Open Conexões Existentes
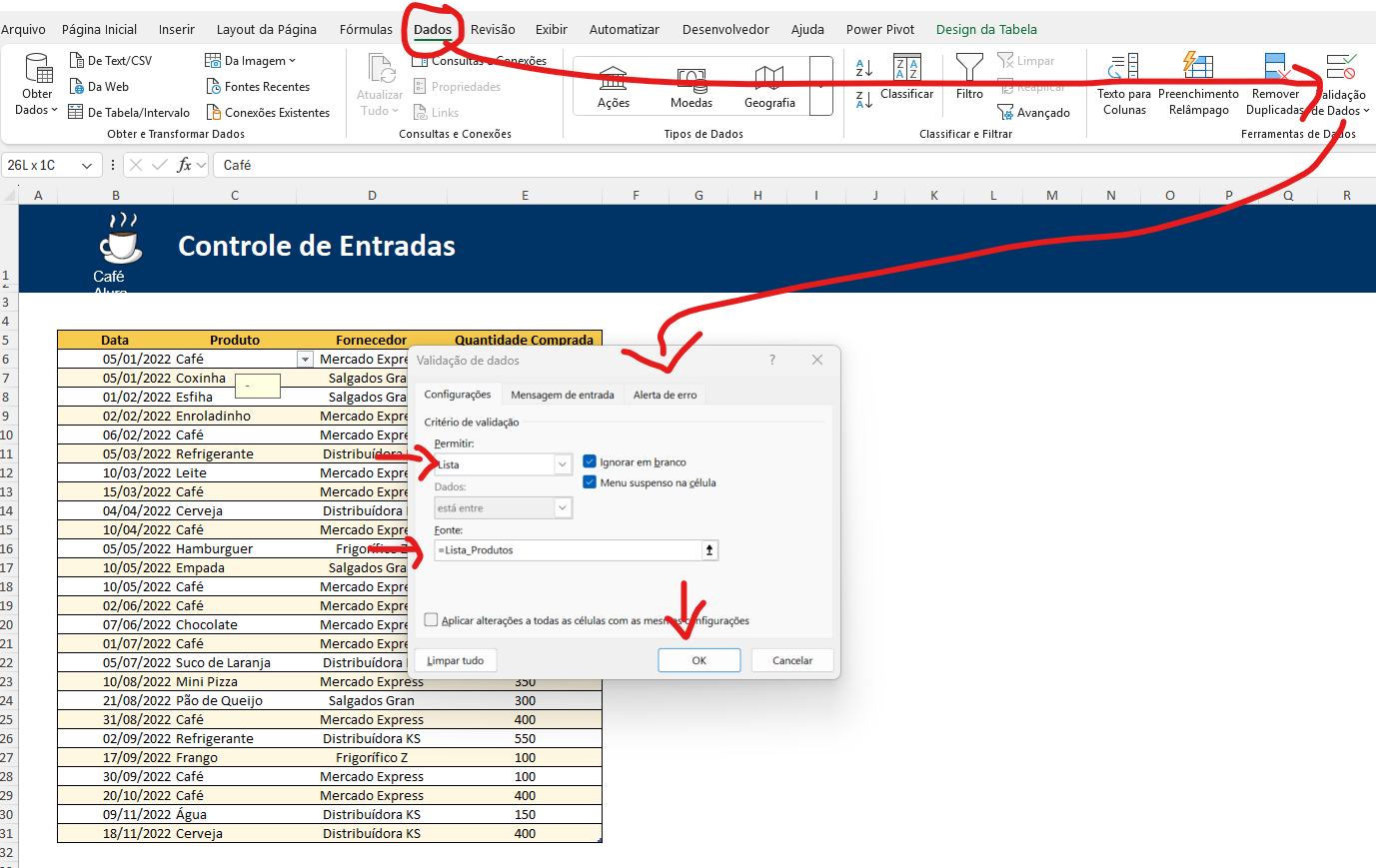The height and width of the screenshot is (868, 1376). (267, 113)
